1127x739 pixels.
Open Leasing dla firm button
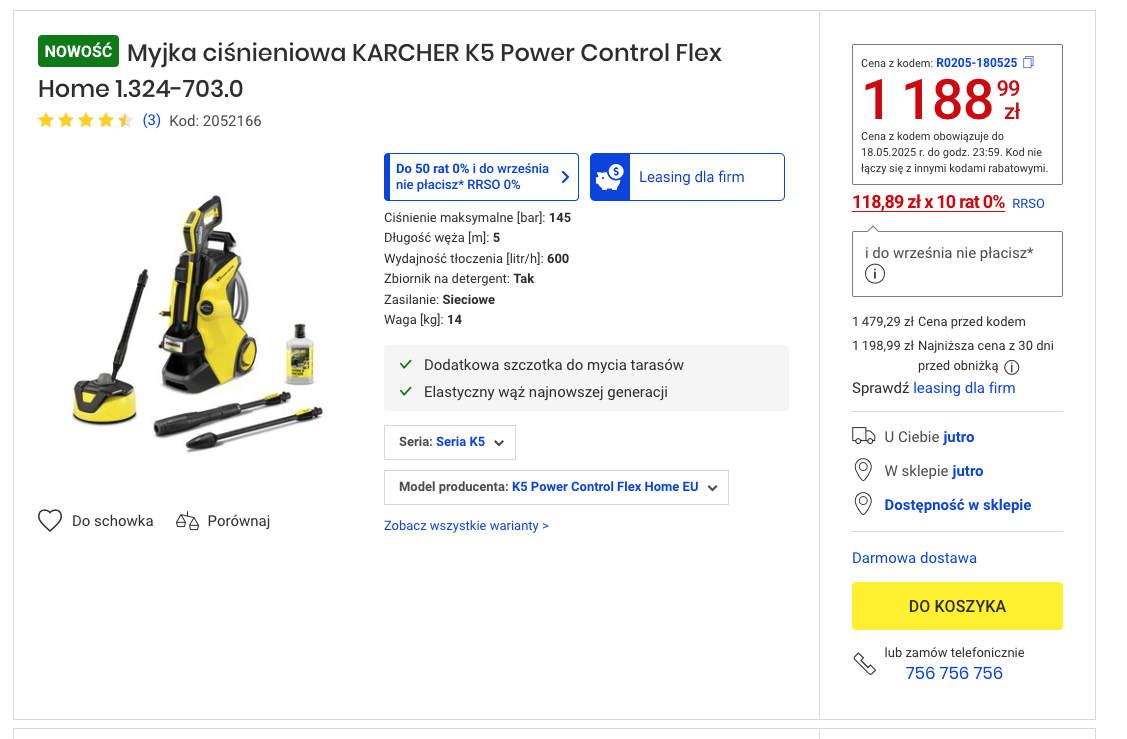pos(687,177)
